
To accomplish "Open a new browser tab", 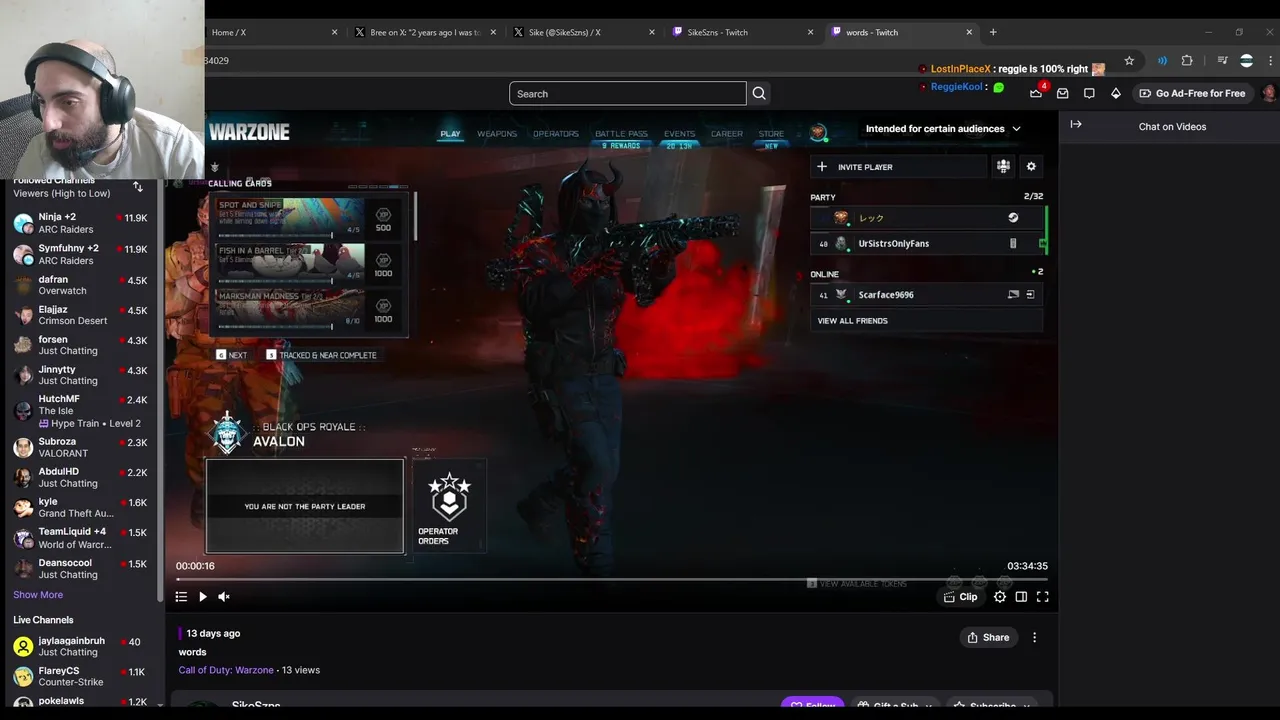I will (993, 32).
